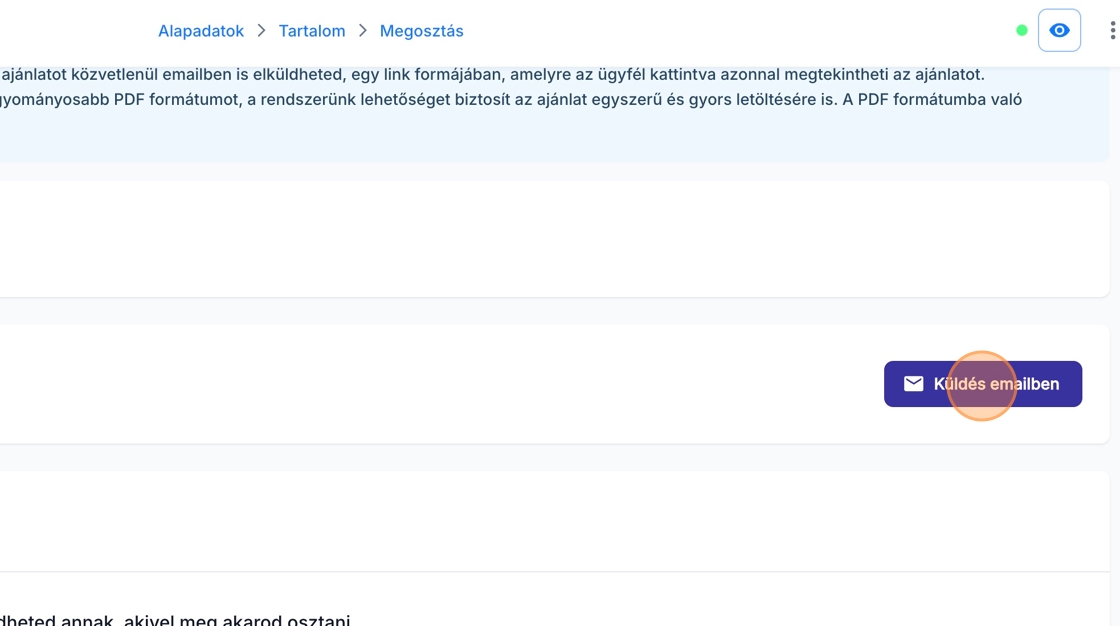Click the header space between Megosztás and status dot
Screen dimensions: 1120x626
(740, 31)
